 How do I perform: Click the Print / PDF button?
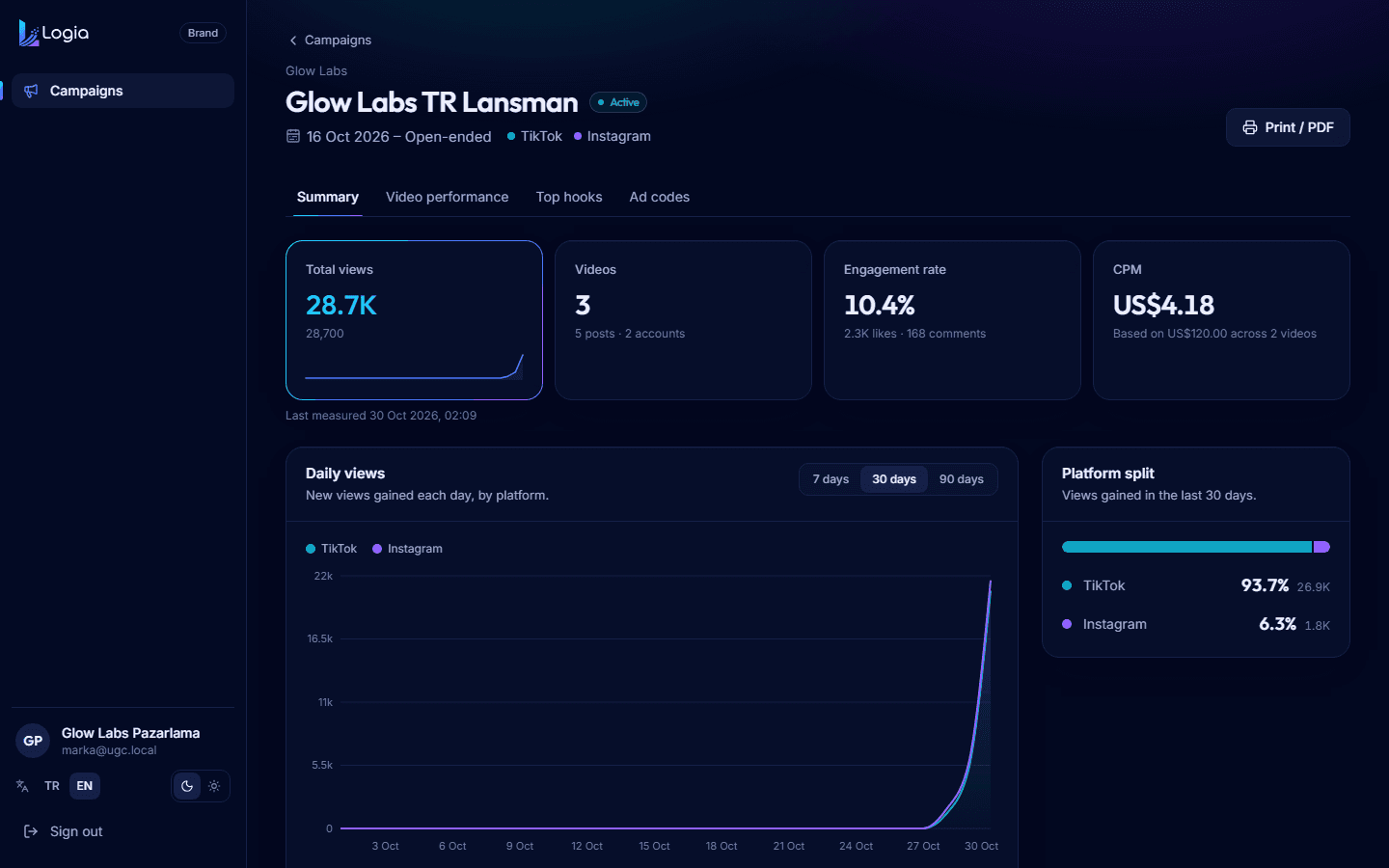[1288, 127]
